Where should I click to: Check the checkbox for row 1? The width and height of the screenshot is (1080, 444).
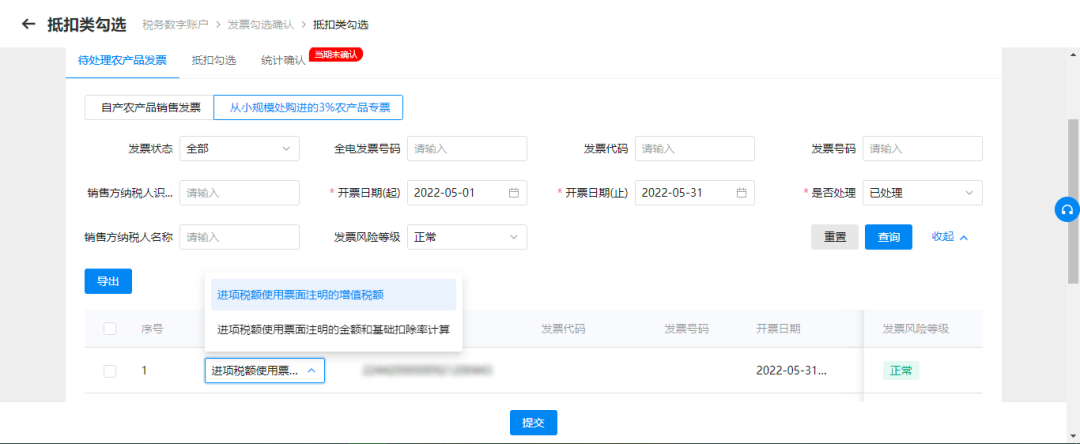pos(110,371)
